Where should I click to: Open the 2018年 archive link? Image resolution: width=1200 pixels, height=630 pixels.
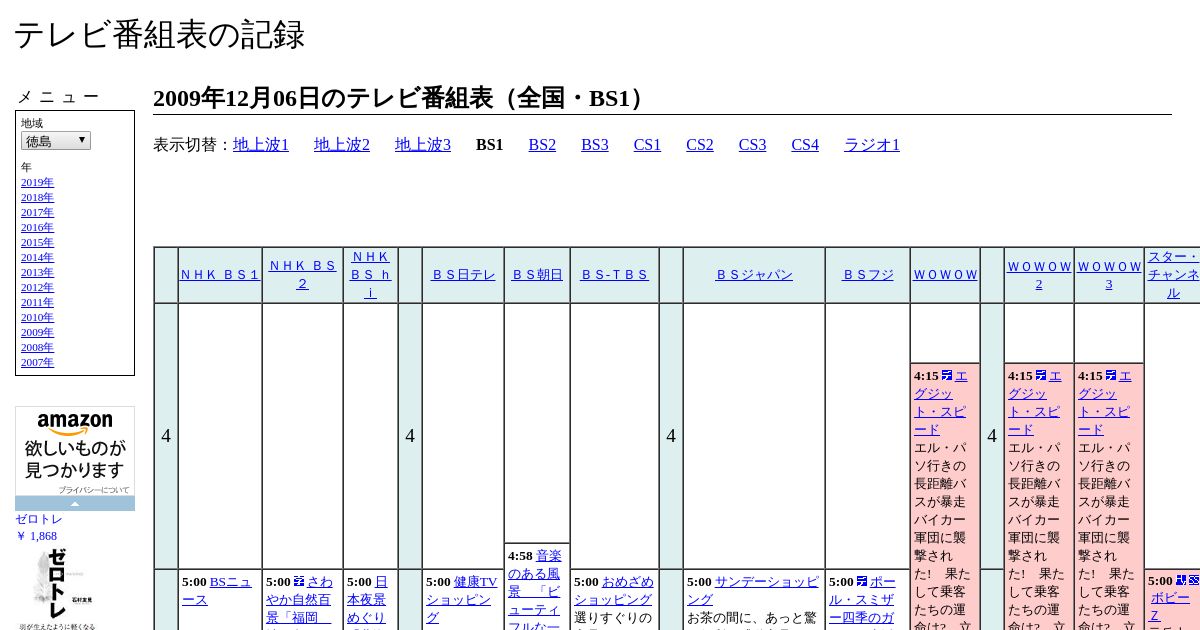37,198
